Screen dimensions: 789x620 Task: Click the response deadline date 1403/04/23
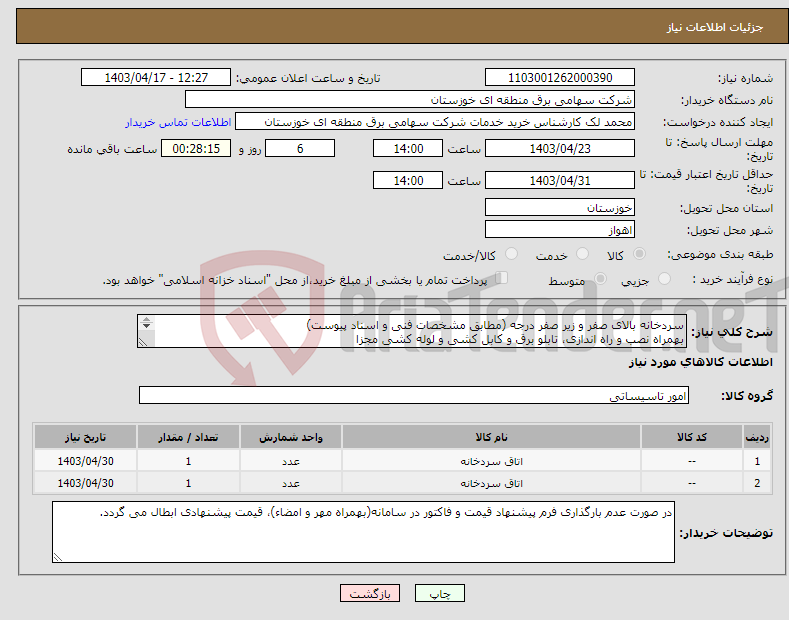[560, 148]
